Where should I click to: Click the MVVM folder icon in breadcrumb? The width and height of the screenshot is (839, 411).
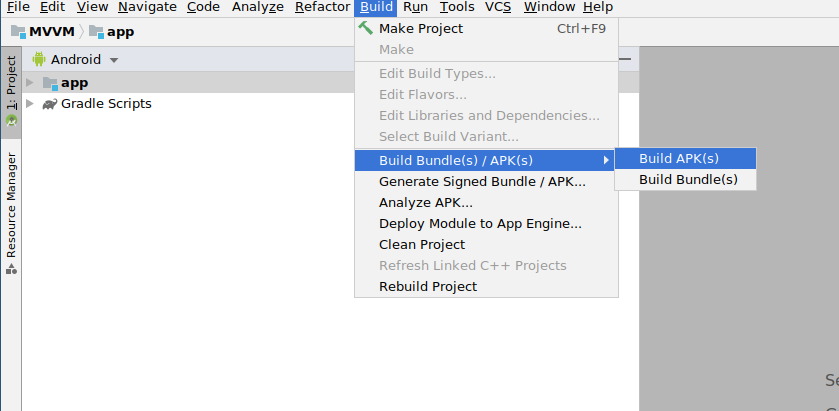18,32
